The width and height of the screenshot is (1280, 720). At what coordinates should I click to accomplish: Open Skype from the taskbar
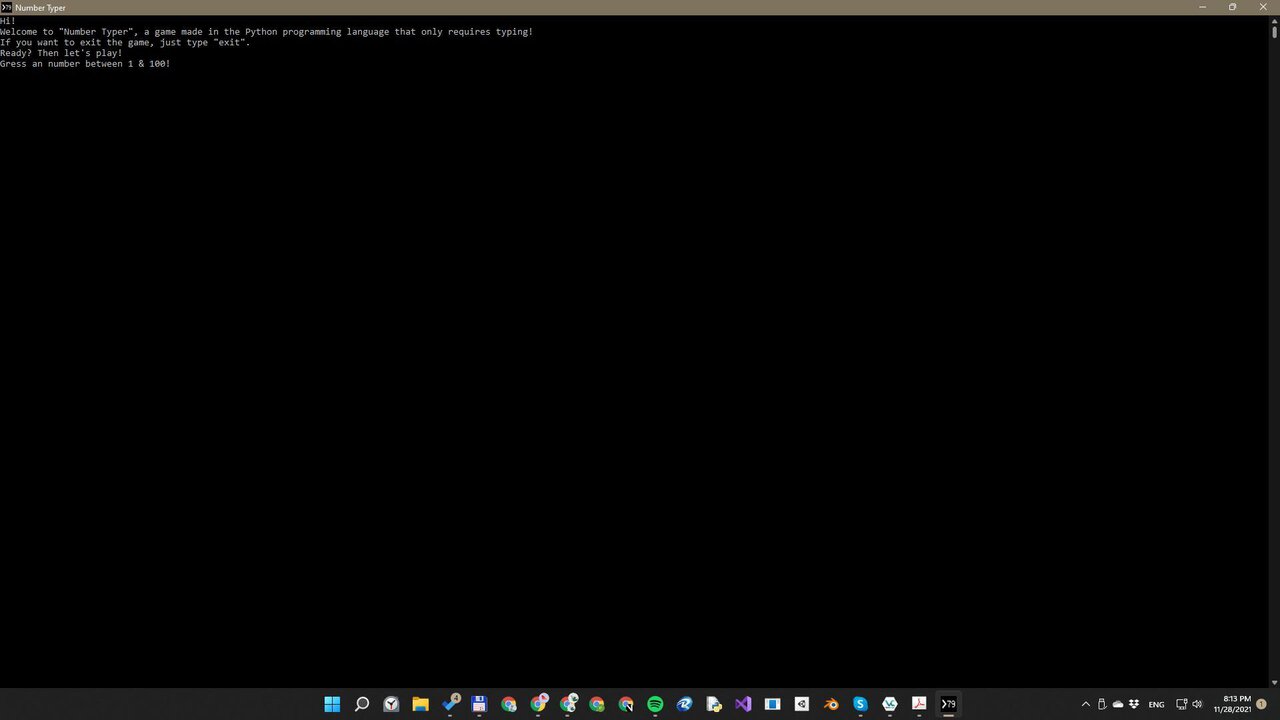point(860,704)
